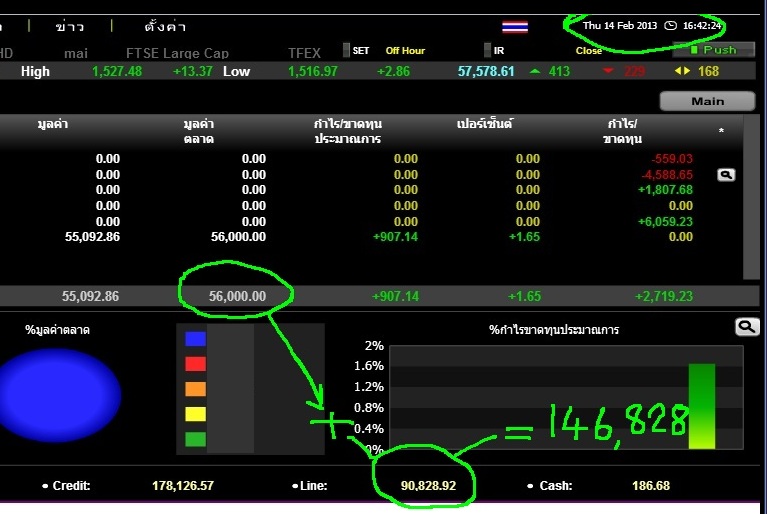Image resolution: width=767 pixels, height=514 pixels.
Task: Click the Credit value 178,126.57
Action: coord(183,486)
